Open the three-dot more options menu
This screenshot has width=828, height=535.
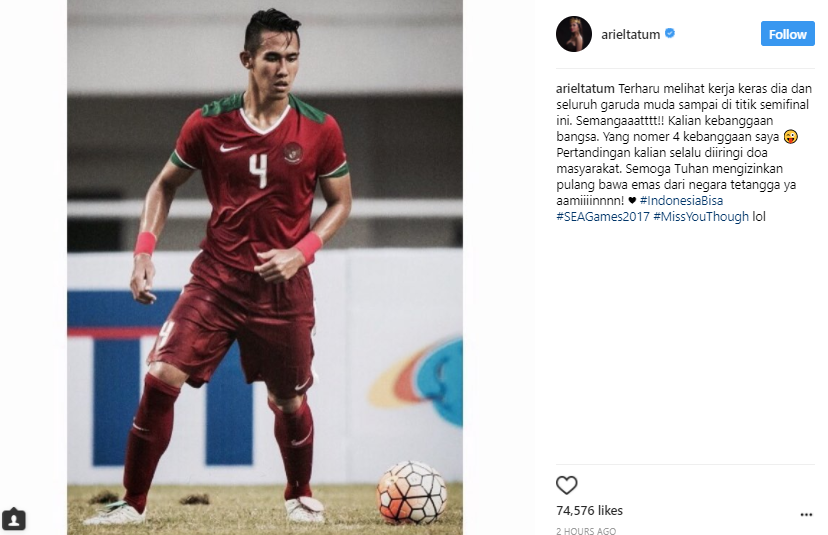806,515
